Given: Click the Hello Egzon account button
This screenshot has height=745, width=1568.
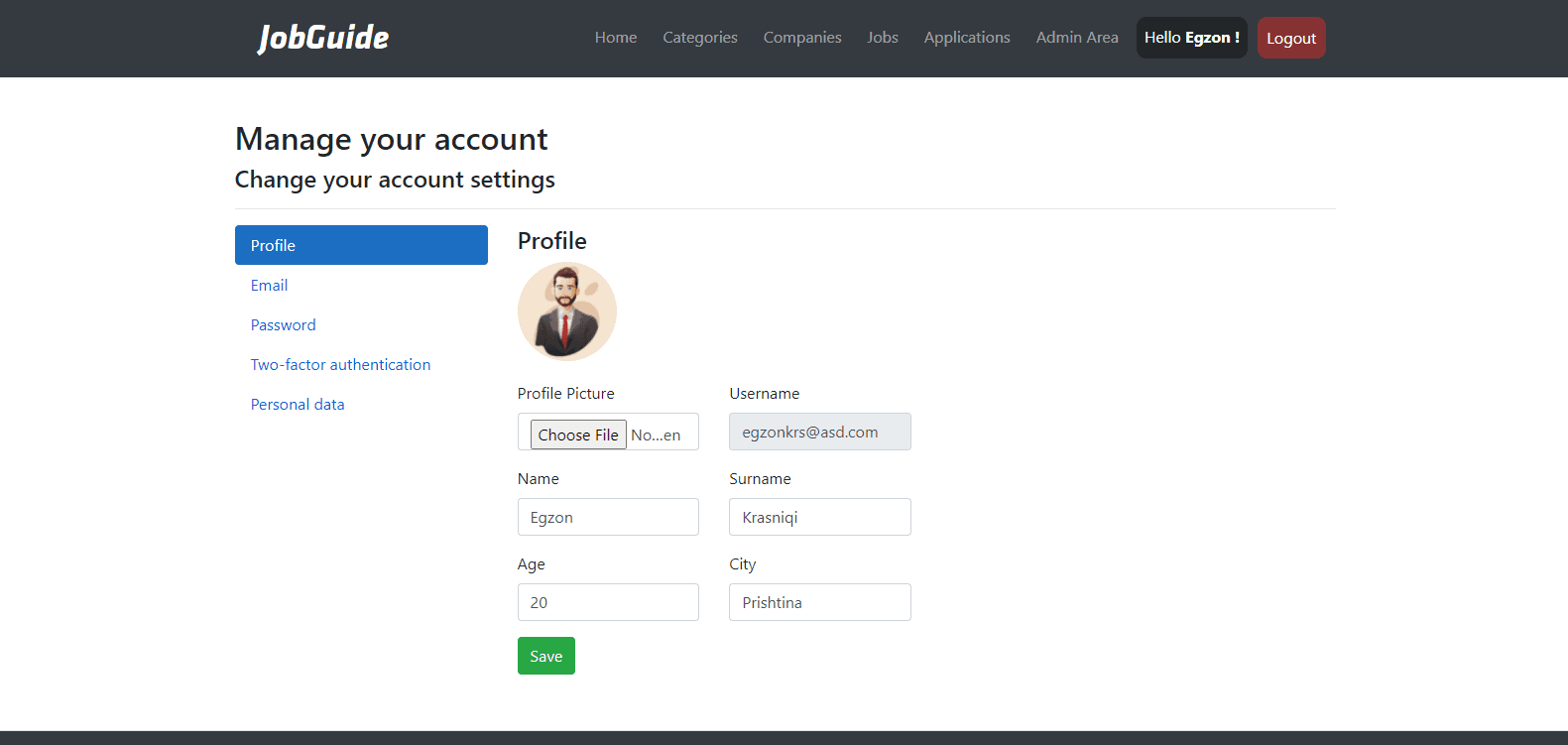Looking at the screenshot, I should point(1191,38).
